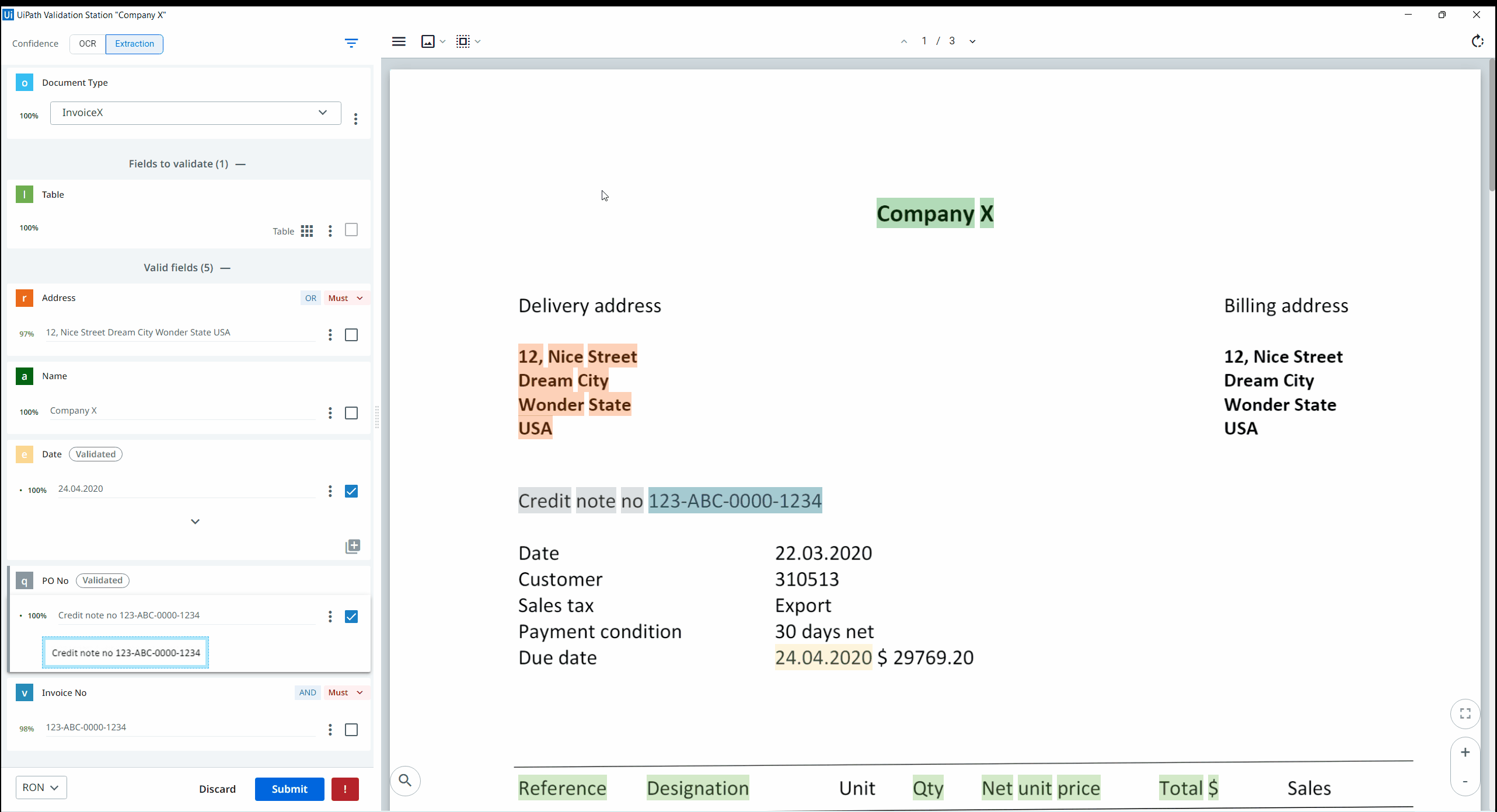The image size is (1497, 812).
Task: Click the Submit button to confirm extraction
Action: pos(288,789)
